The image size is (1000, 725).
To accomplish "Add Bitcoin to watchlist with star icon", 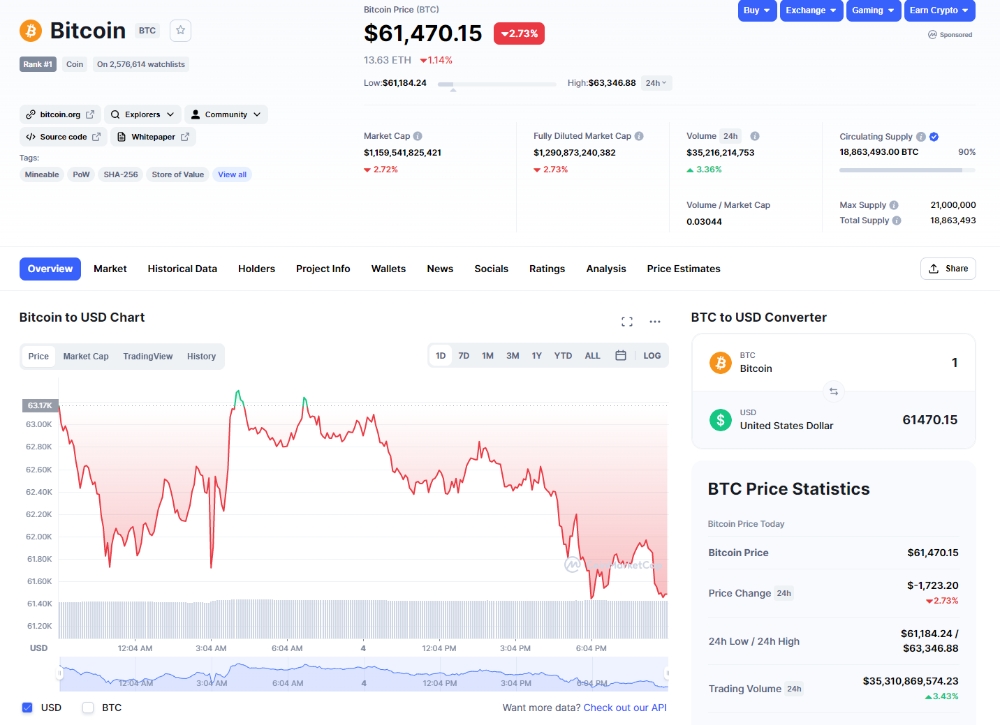I will 180,30.
